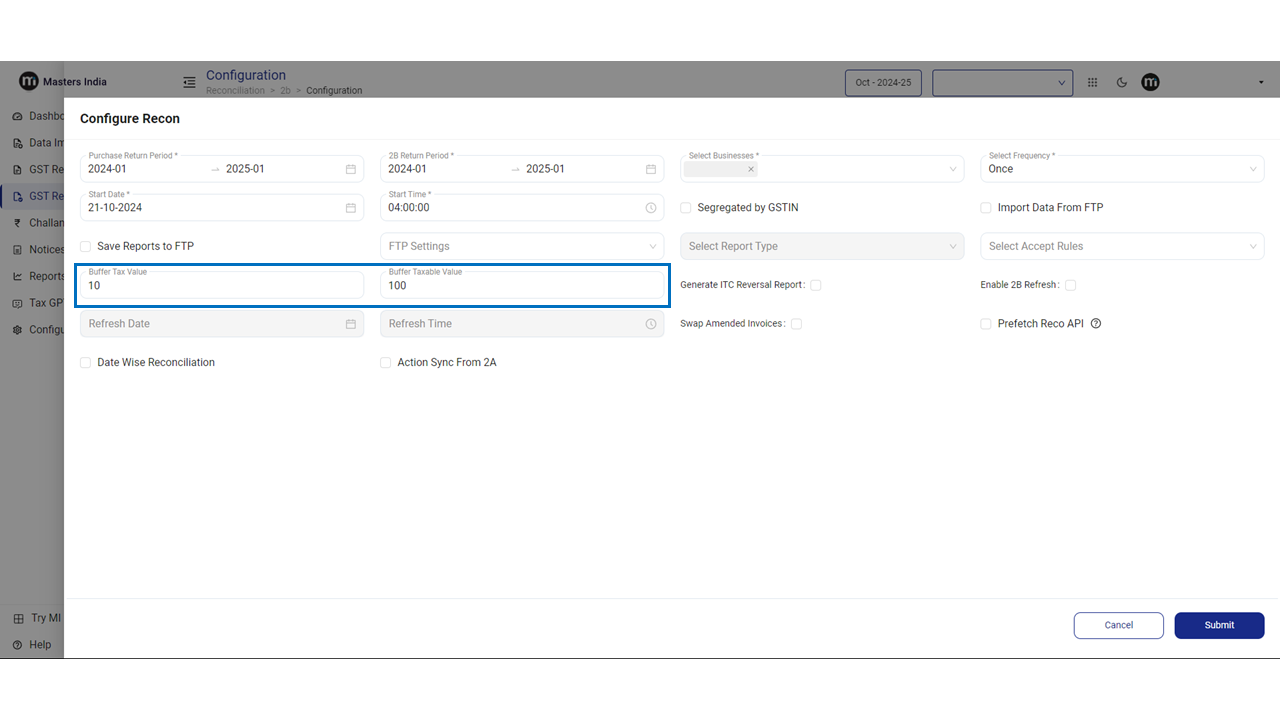Open calendar icon in Start Date field
Screen dimensions: 1280x720
pyautogui.click(x=351, y=208)
